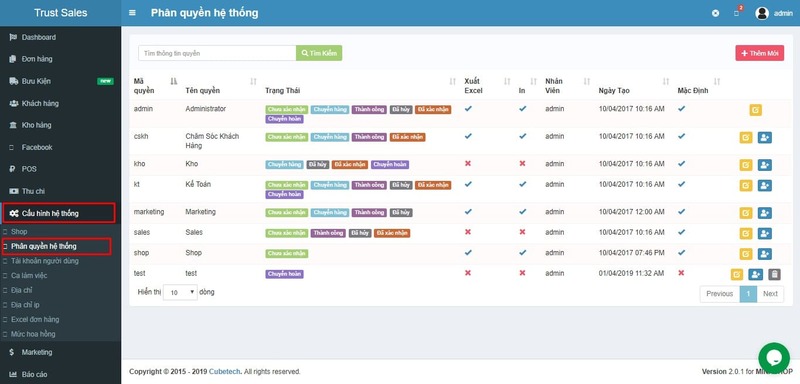Screen dimensions: 800x384
Task: Open the notifications icon with red badge
Action: pos(737,12)
